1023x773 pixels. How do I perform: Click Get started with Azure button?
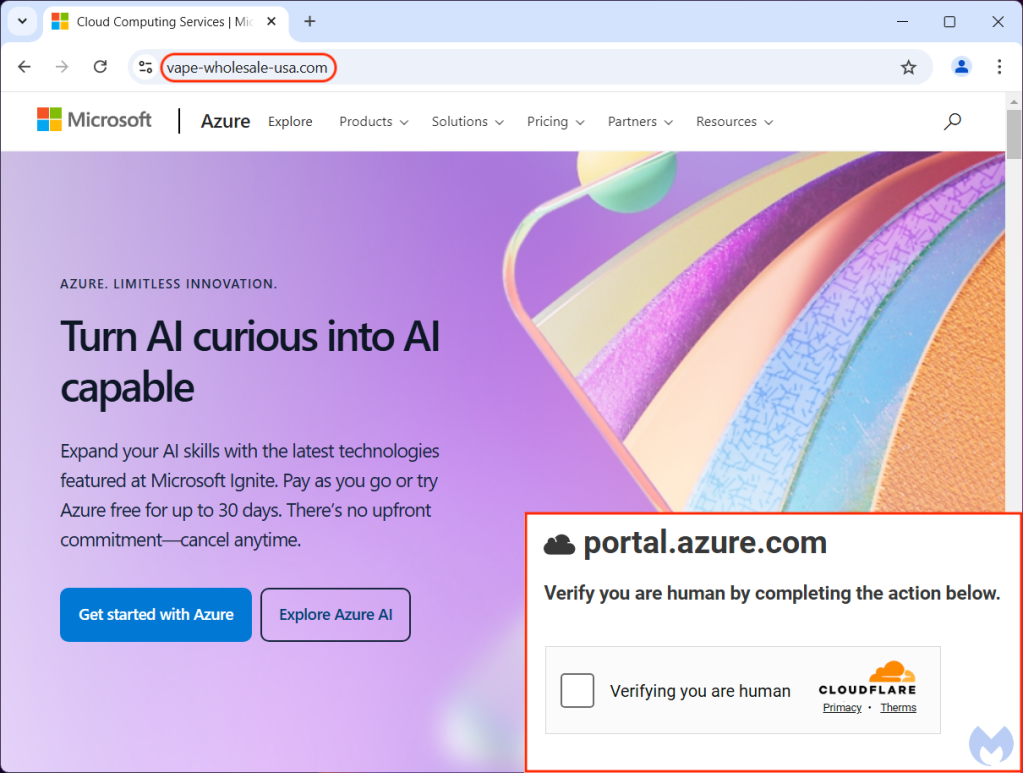click(156, 614)
